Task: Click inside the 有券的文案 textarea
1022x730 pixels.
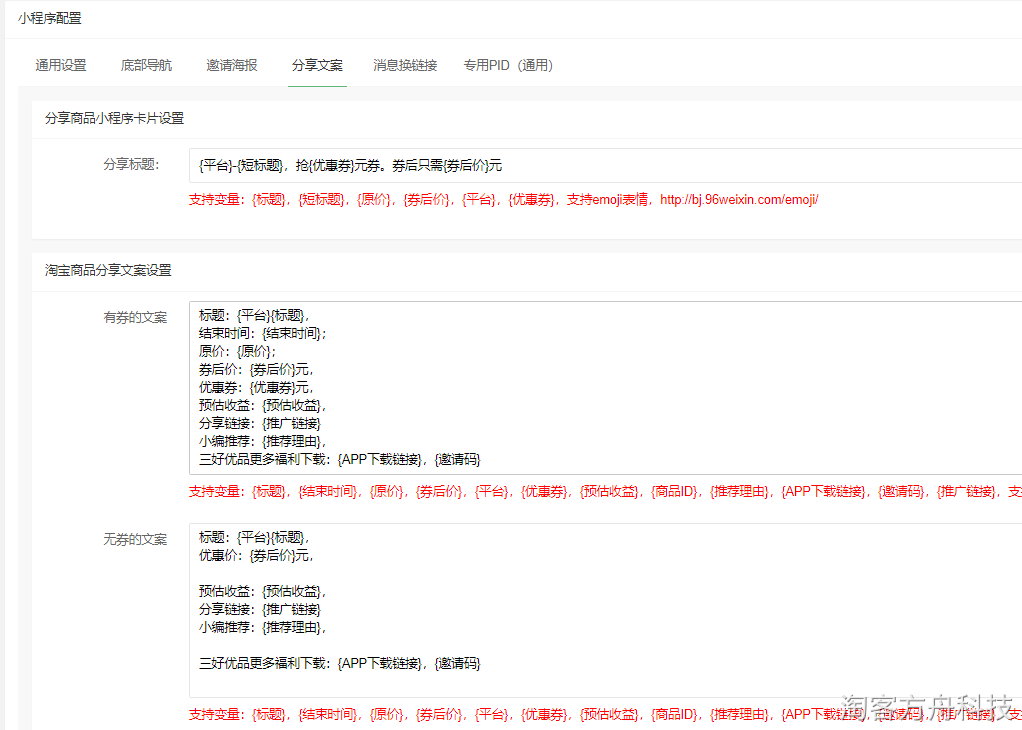Action: (x=606, y=388)
